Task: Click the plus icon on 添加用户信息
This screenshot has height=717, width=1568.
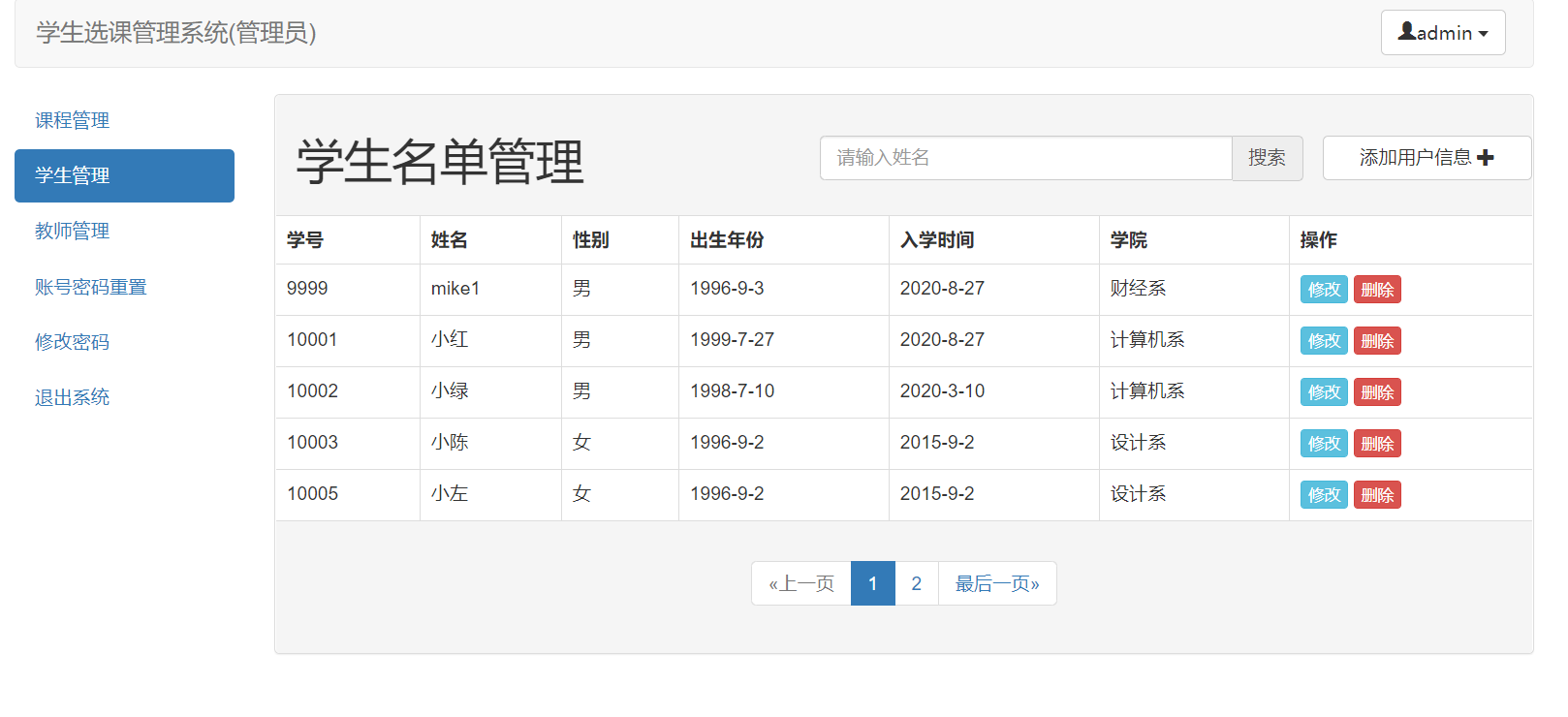Action: point(1485,158)
